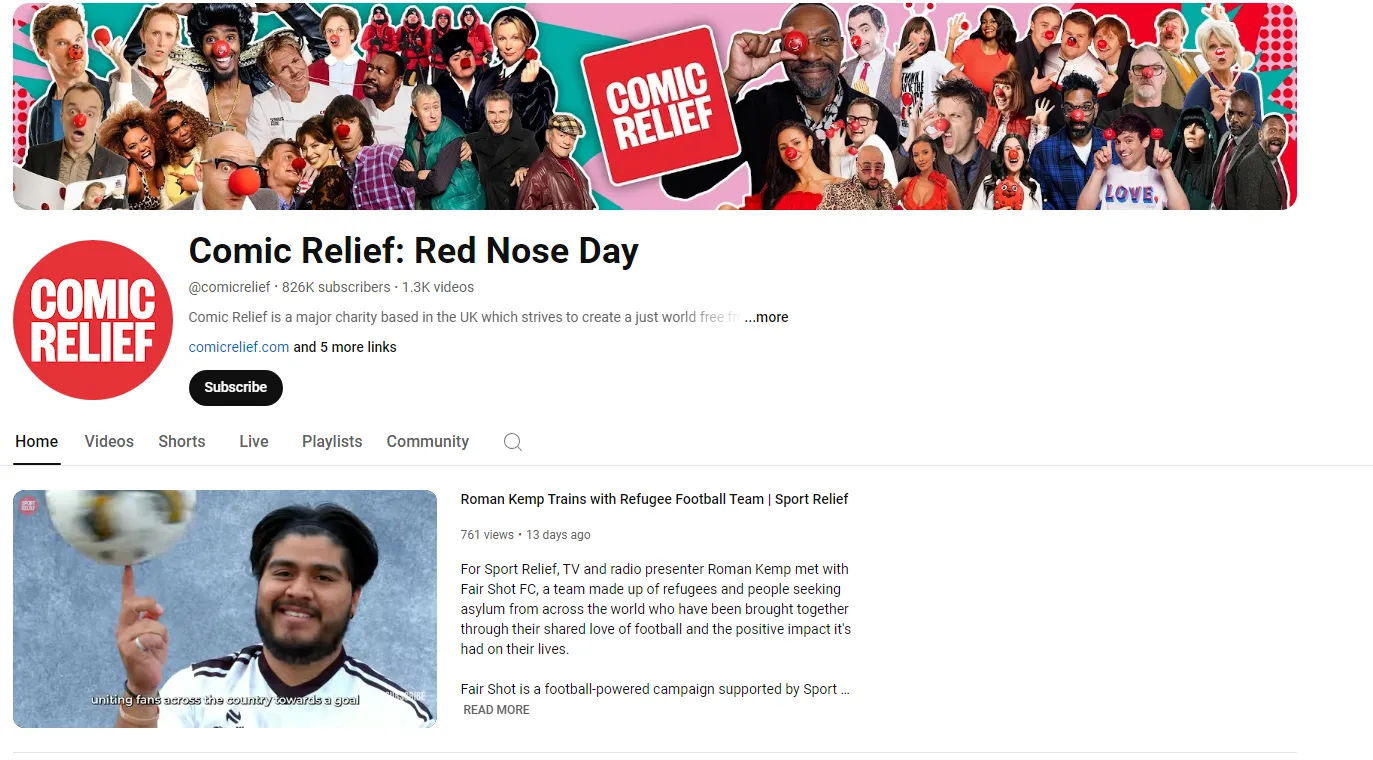Click the channel banner image
Image resolution: width=1373 pixels, height=760 pixels.
click(x=655, y=106)
